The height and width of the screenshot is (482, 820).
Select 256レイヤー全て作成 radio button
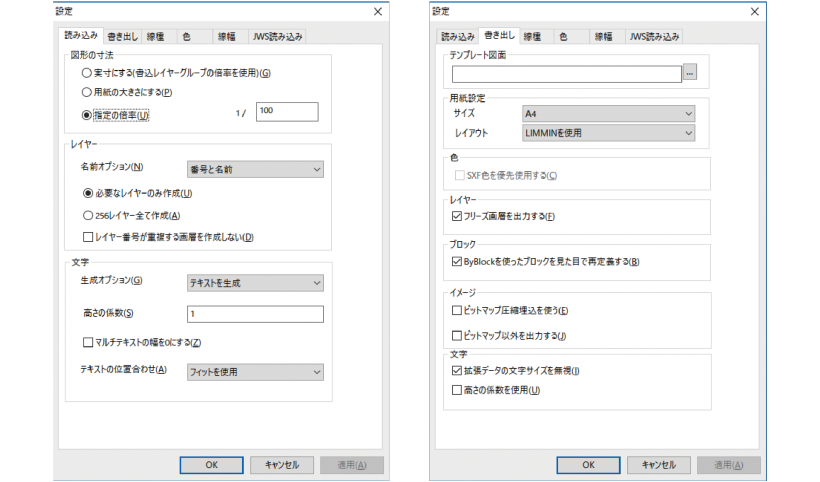tap(88, 215)
